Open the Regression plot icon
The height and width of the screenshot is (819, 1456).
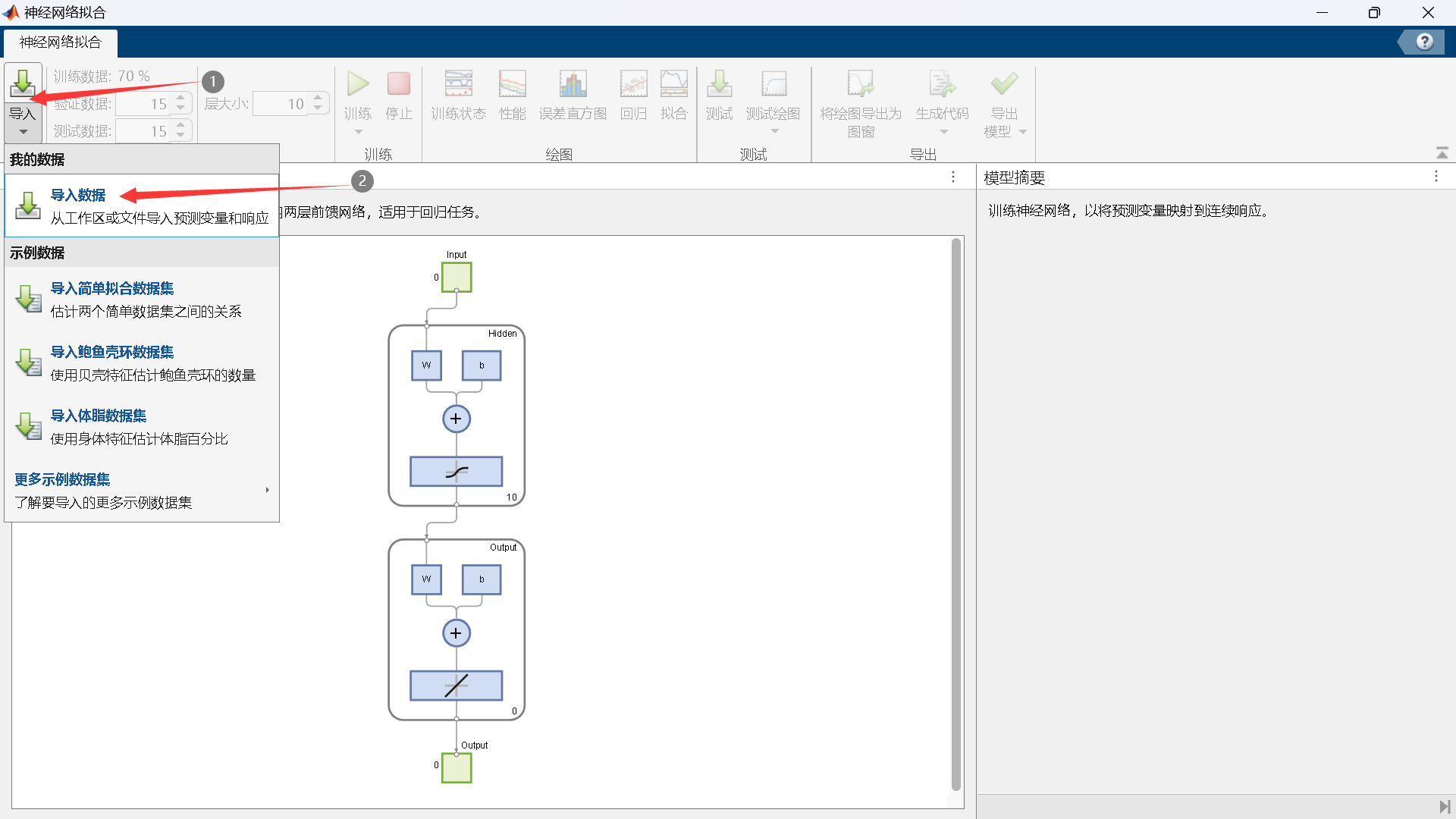click(633, 84)
